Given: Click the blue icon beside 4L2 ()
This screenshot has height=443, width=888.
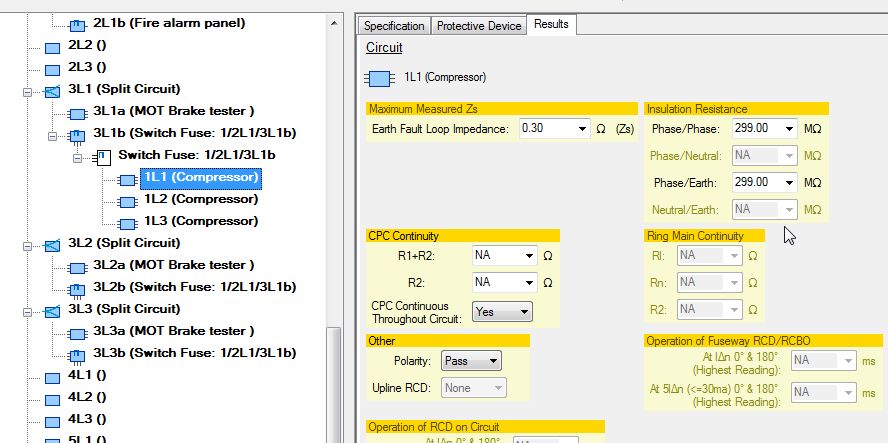Looking at the screenshot, I should (x=52, y=401).
